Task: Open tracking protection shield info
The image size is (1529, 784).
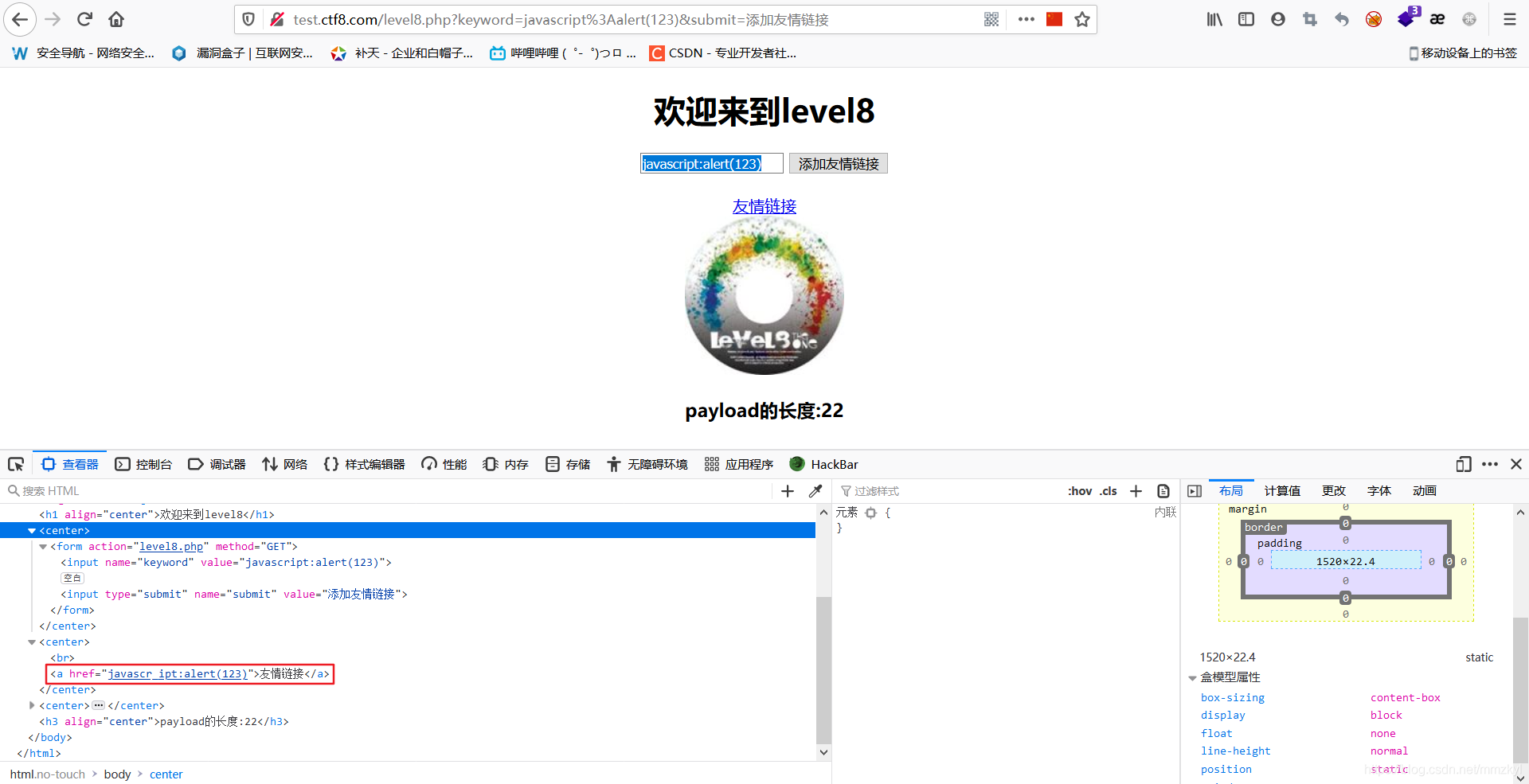Action: coord(248,19)
